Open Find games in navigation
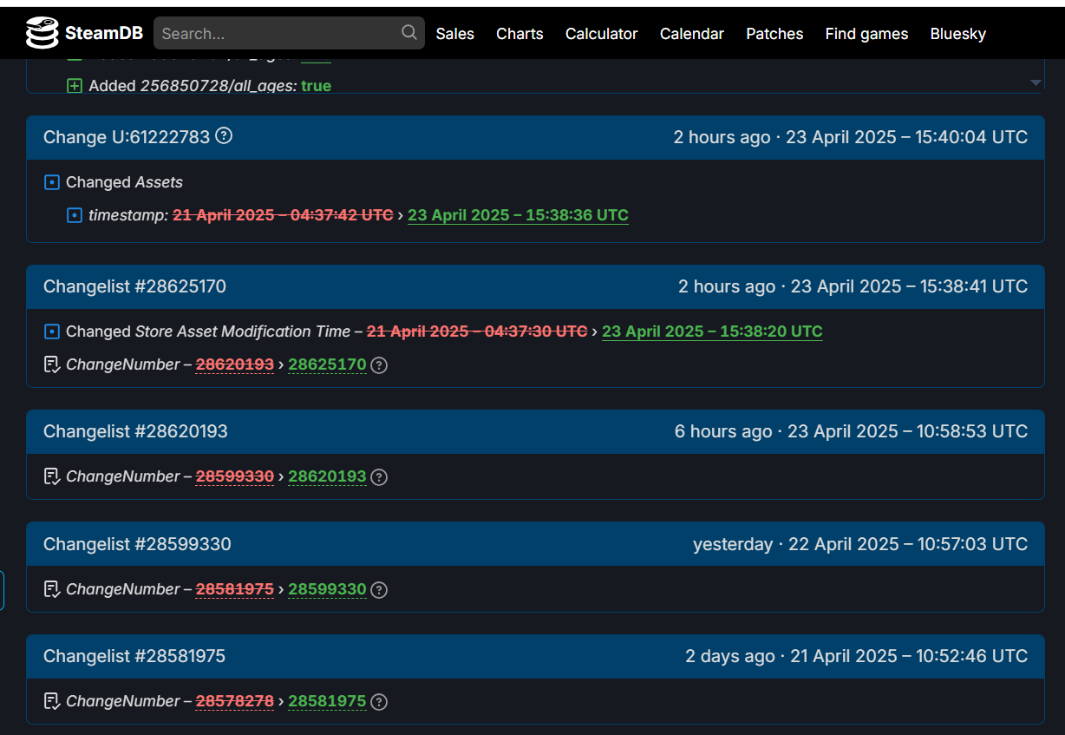 [x=866, y=34]
